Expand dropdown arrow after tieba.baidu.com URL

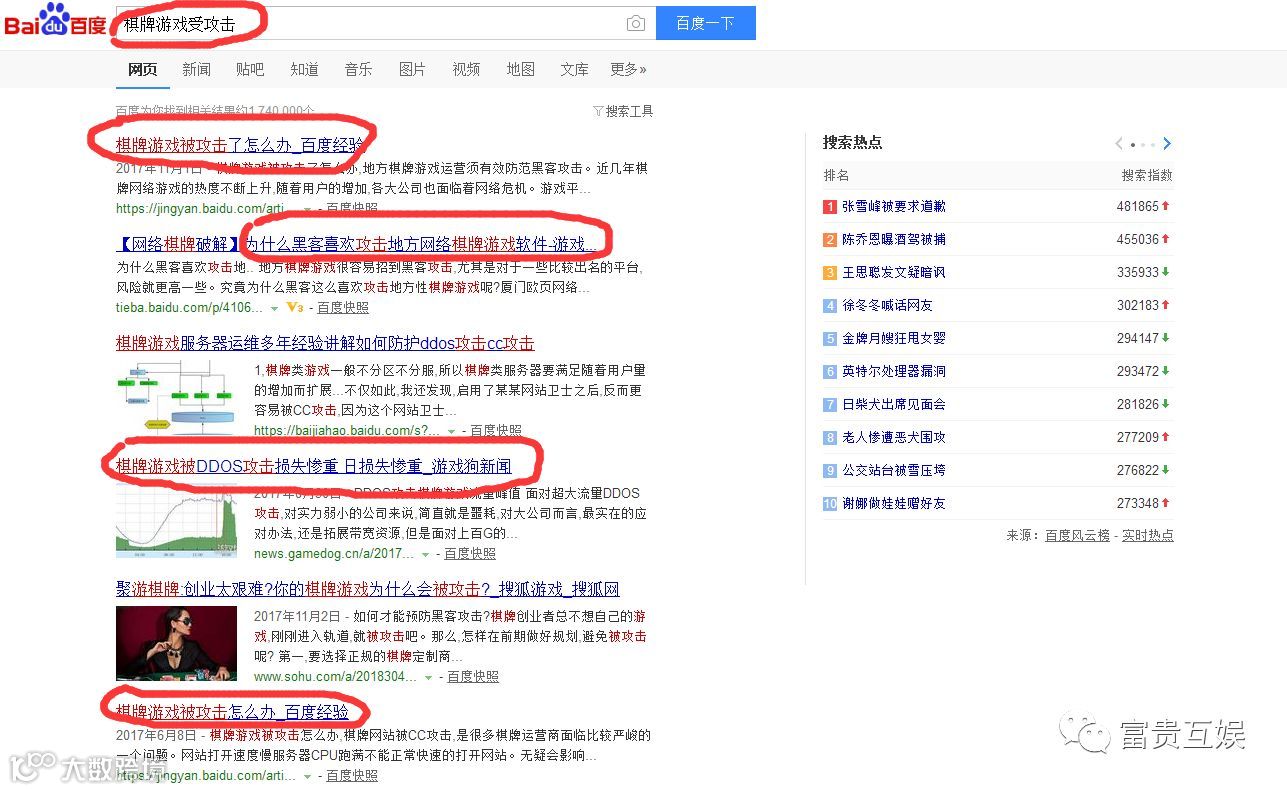(275, 308)
